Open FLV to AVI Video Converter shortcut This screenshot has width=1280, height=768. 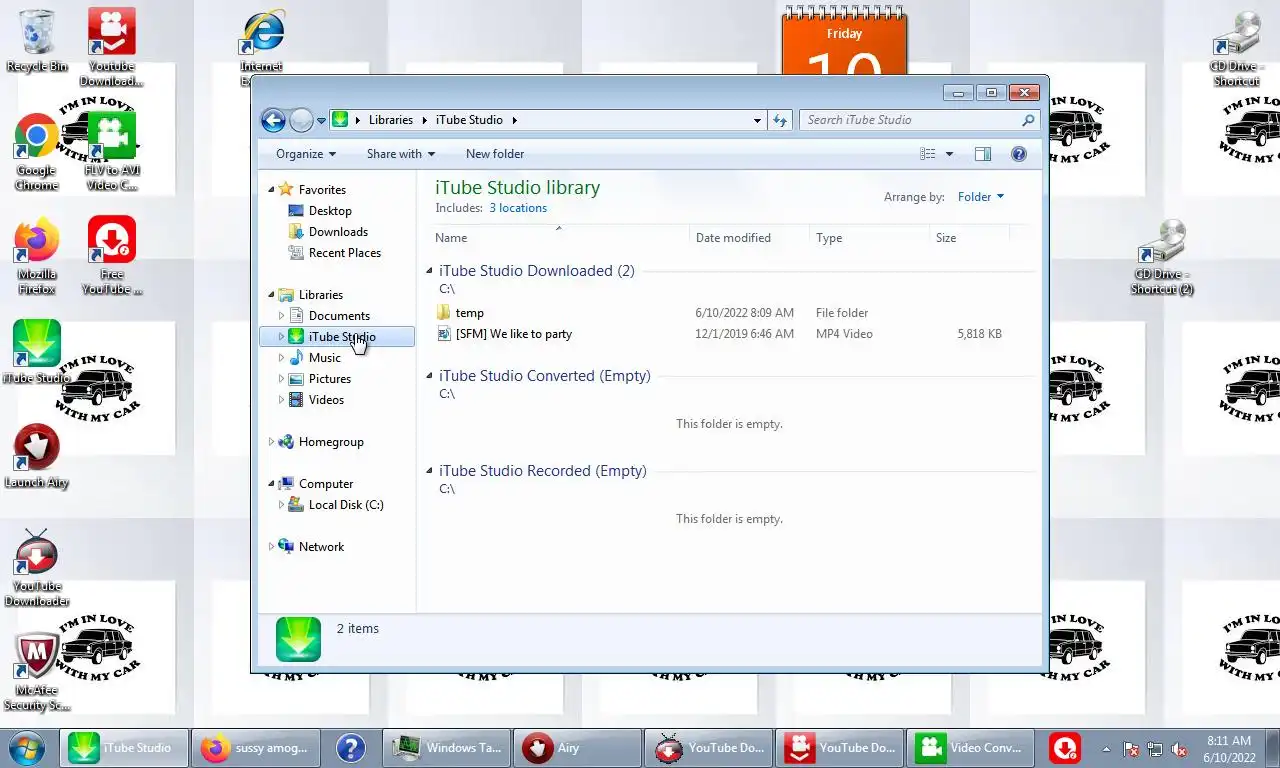(x=112, y=151)
